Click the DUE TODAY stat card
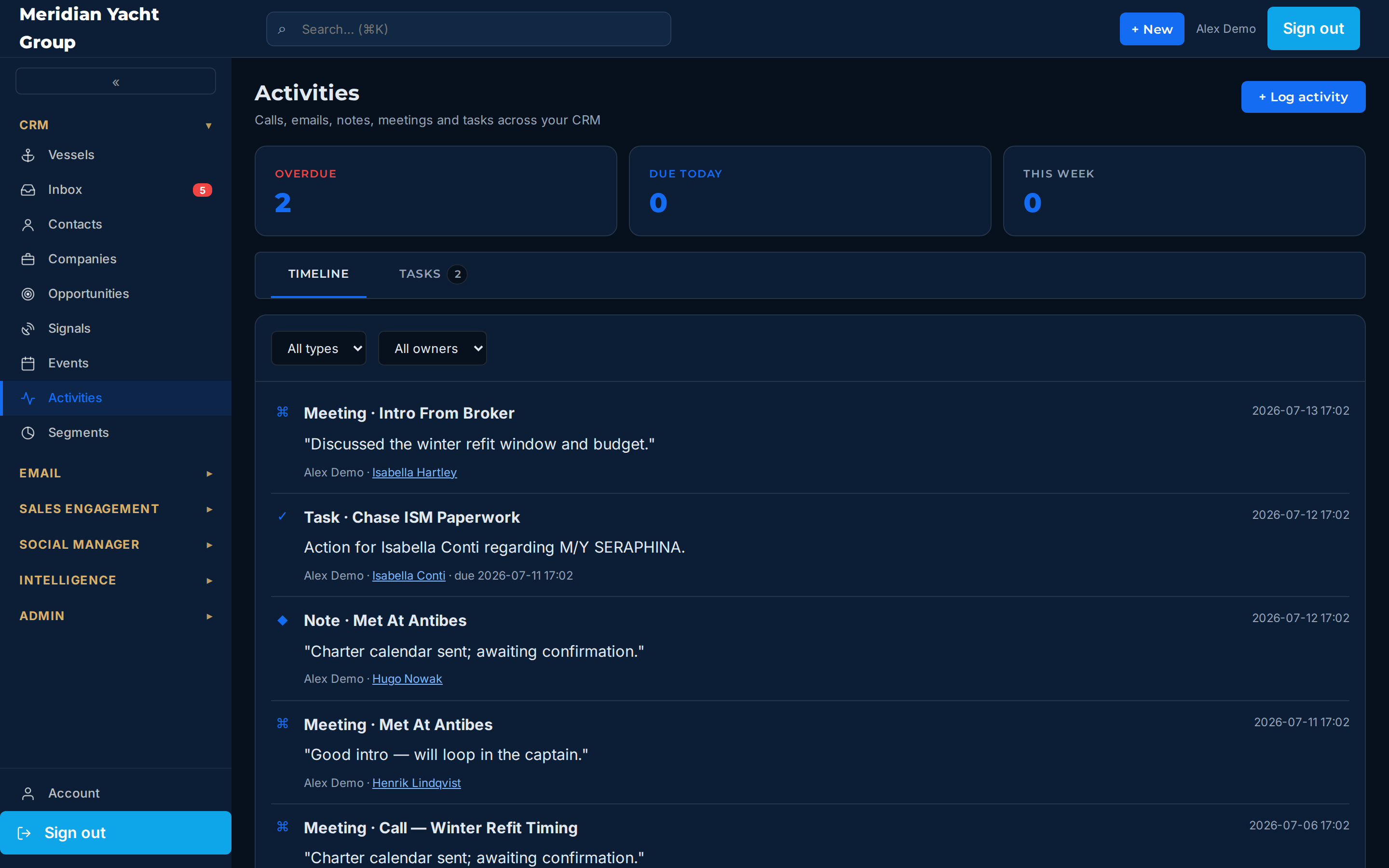This screenshot has width=1389, height=868. pyautogui.click(x=810, y=190)
